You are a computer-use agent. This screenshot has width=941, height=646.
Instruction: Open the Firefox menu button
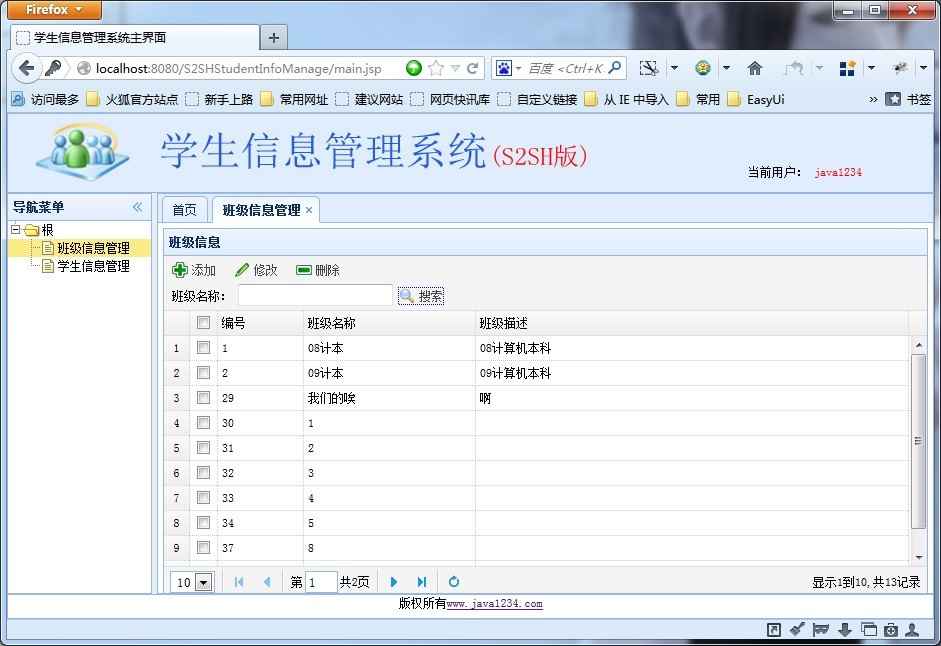tap(55, 10)
